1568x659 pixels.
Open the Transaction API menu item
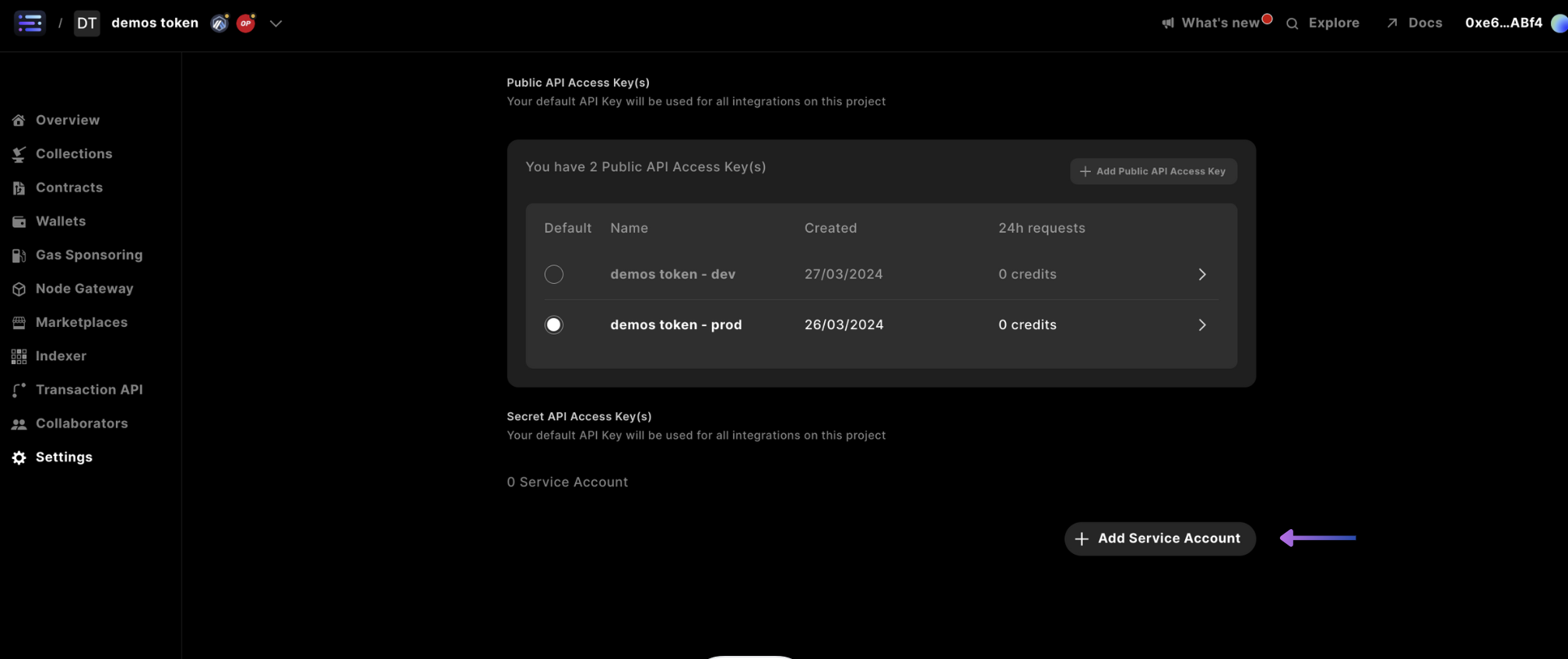click(89, 390)
